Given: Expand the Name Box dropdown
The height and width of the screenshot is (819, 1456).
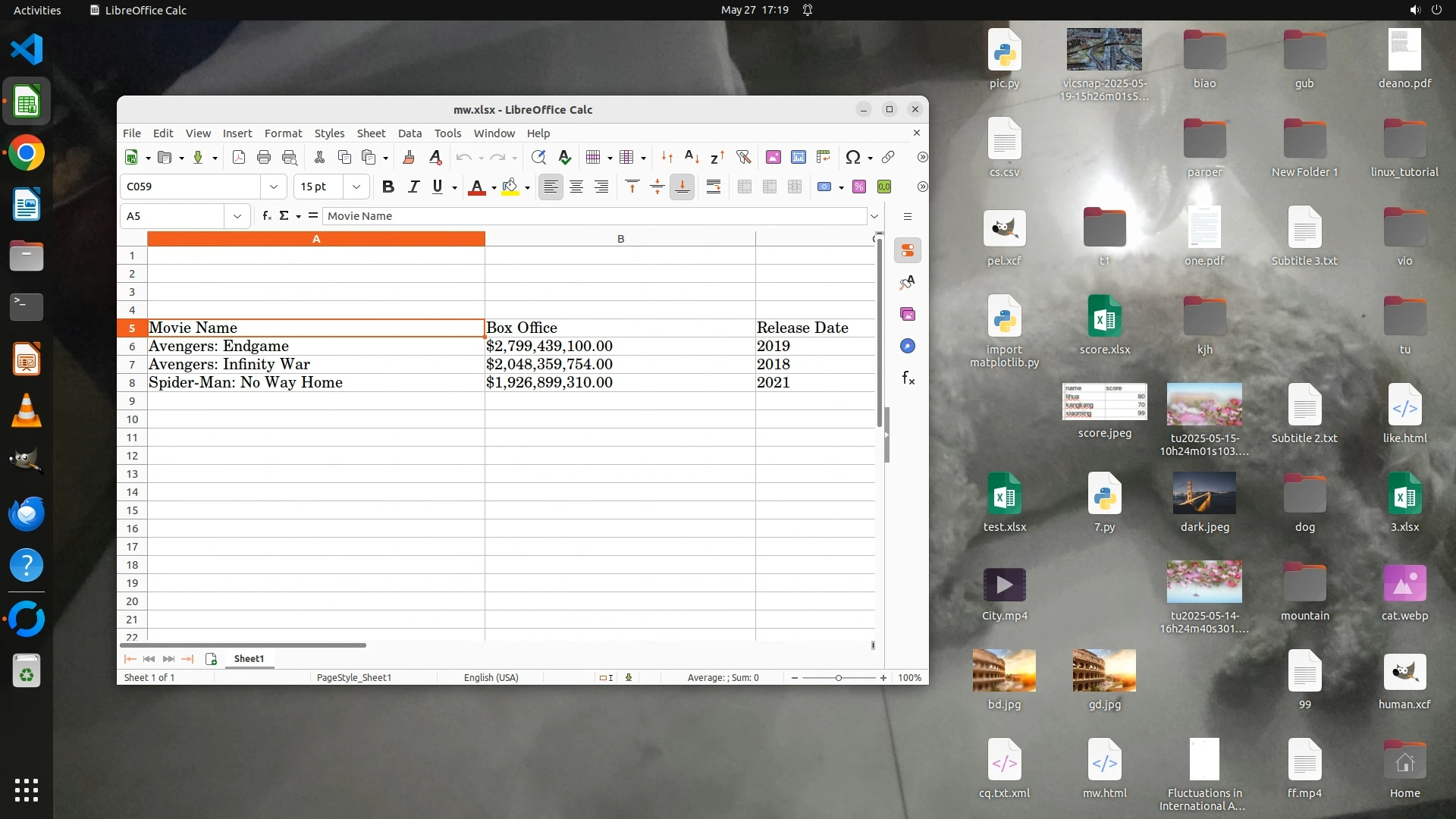Looking at the screenshot, I should [237, 216].
